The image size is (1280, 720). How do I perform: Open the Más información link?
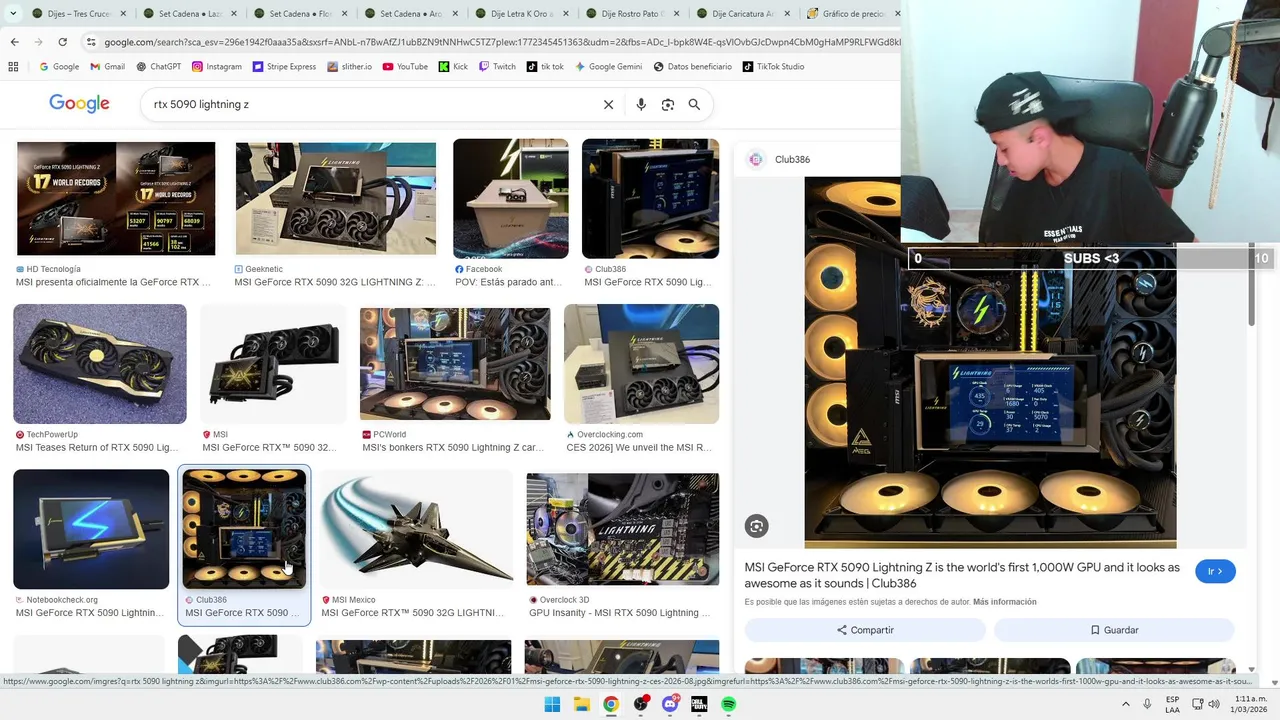pos(1004,602)
